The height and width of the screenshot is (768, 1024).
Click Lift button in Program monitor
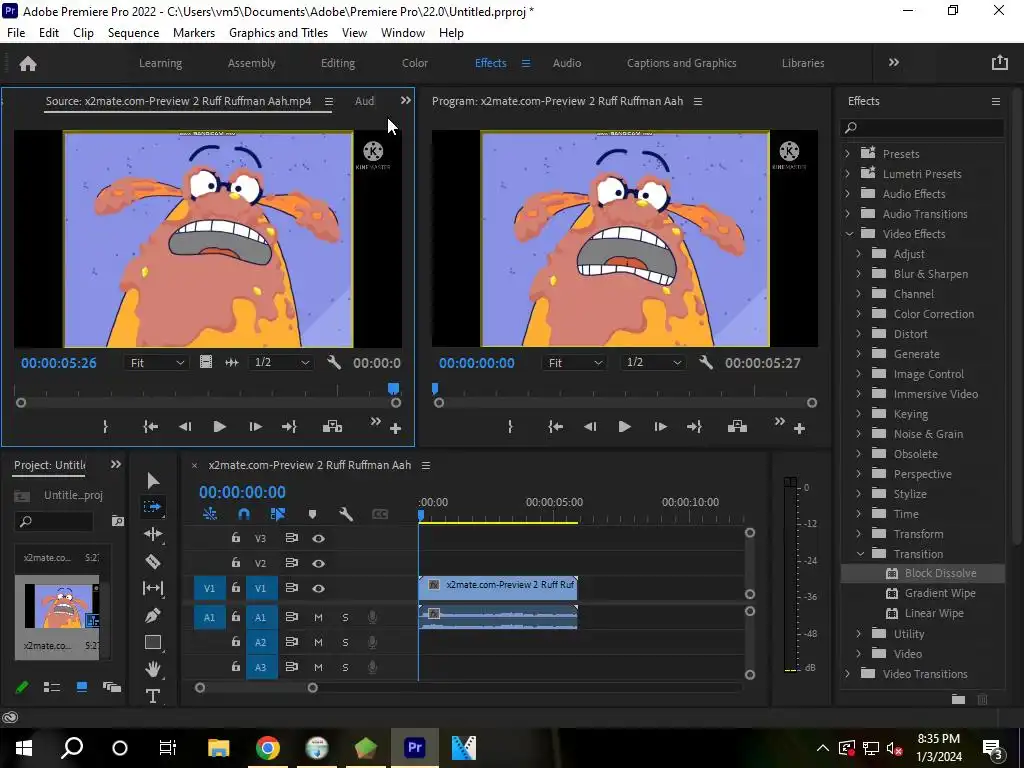(737, 427)
